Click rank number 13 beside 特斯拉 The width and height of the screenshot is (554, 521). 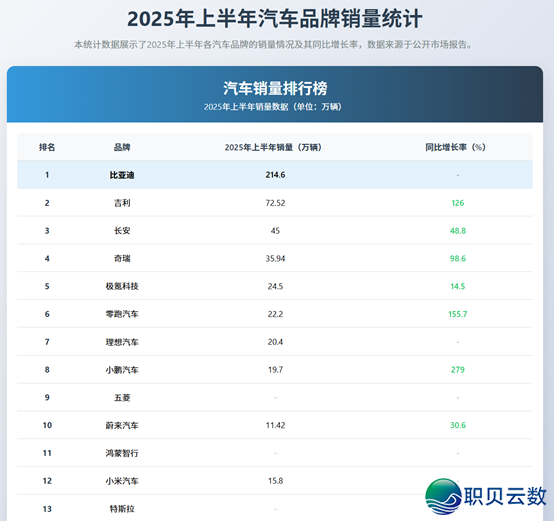click(x=47, y=509)
